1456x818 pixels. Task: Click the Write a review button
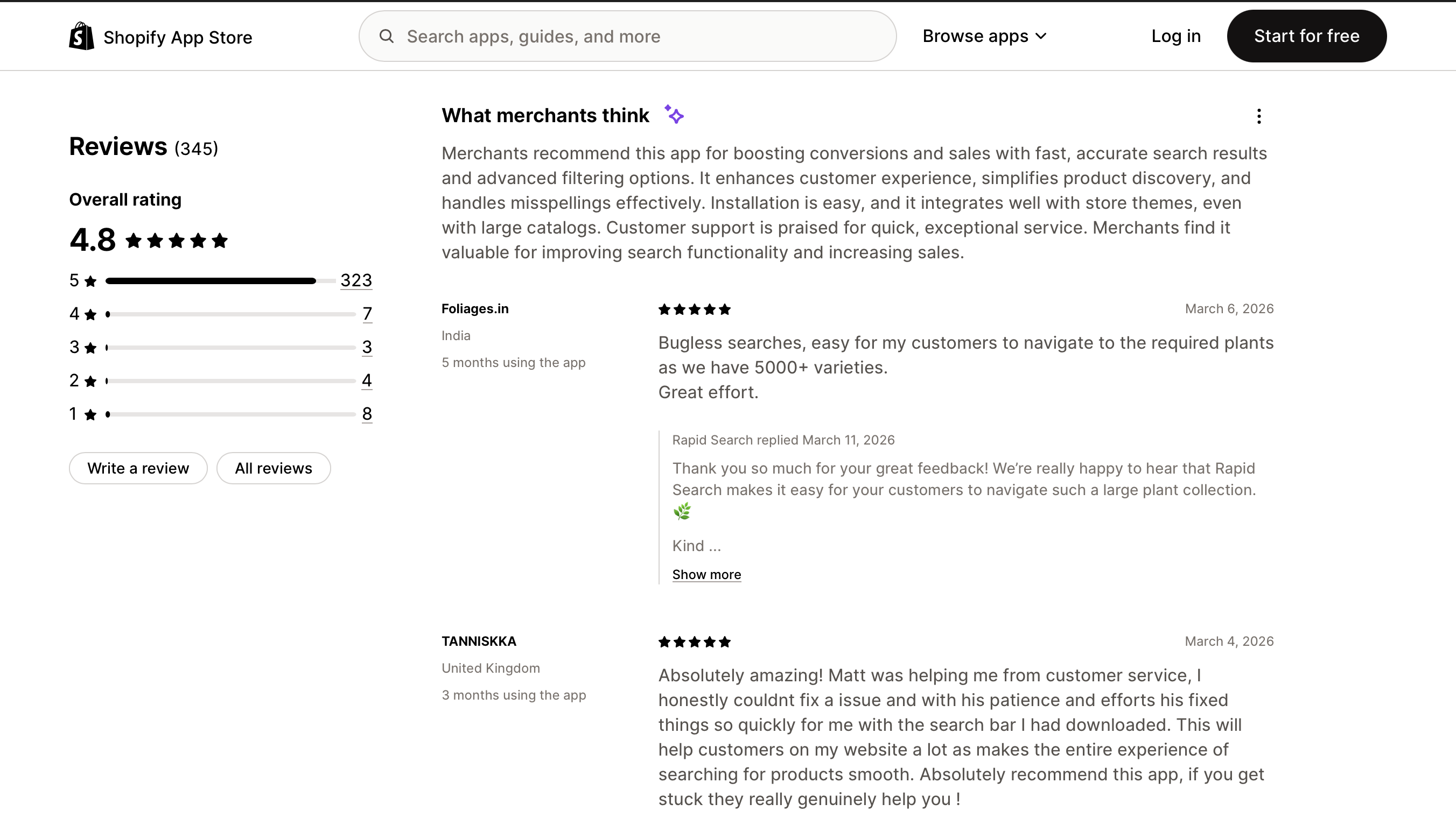(138, 468)
